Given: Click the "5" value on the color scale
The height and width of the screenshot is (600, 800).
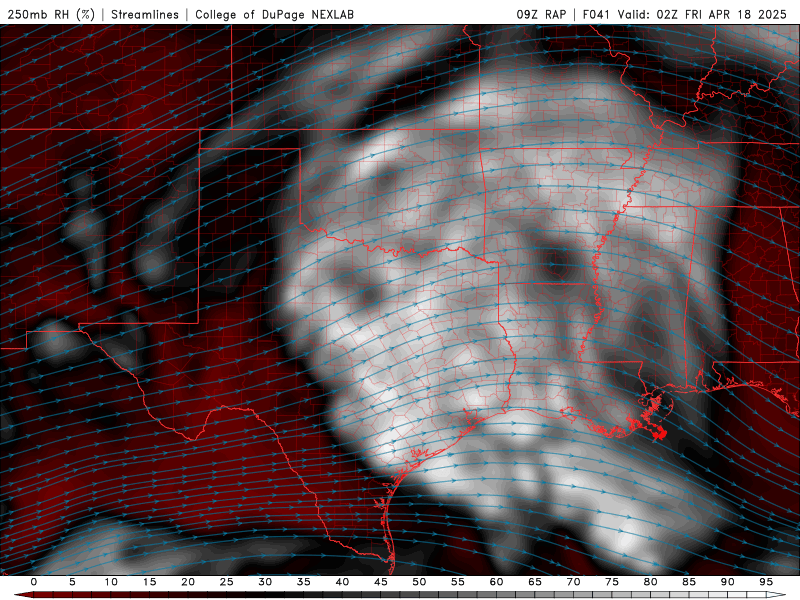Looking at the screenshot, I should click(x=72, y=582).
